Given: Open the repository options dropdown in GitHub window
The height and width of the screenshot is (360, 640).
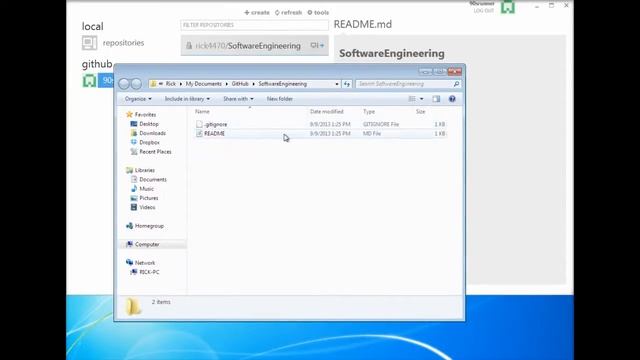Looking at the screenshot, I should point(317,45).
